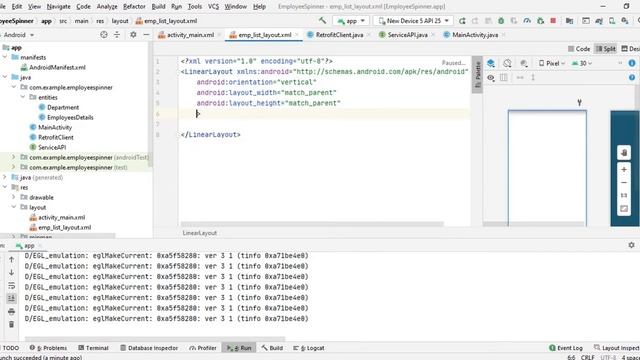
Task: Open the New Device 5 API 25 device dropdown
Action: (413, 21)
